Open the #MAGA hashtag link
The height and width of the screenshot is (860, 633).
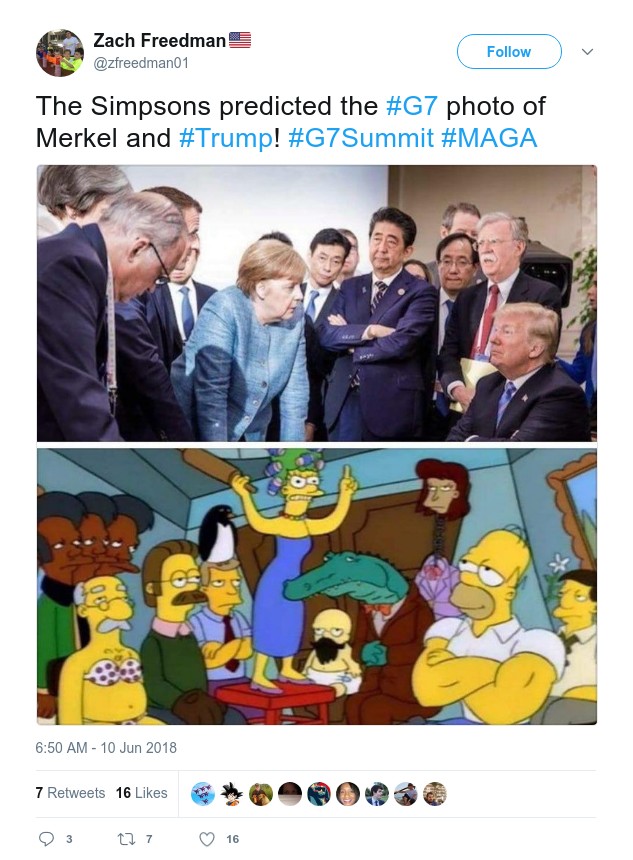pos(489,138)
